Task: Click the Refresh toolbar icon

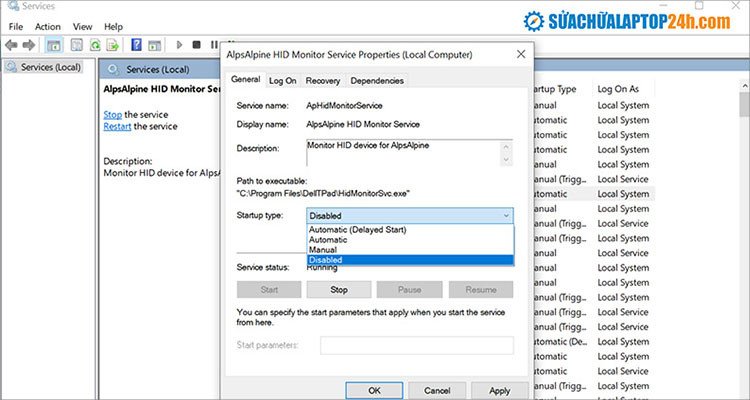Action: pyautogui.click(x=95, y=45)
